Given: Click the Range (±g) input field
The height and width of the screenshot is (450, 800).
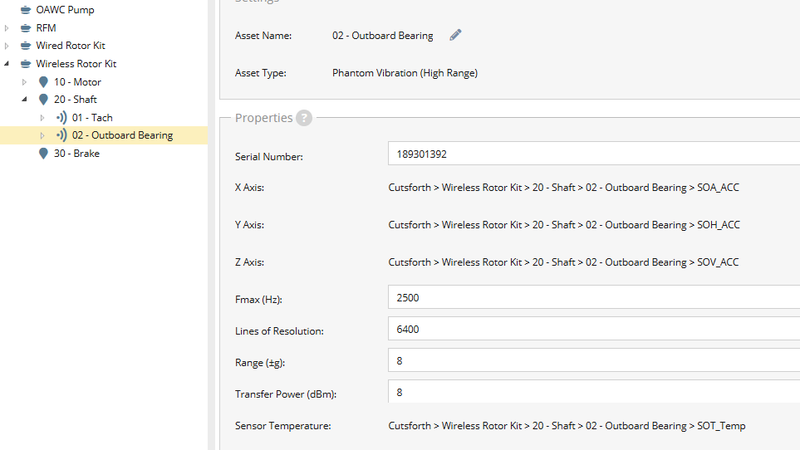Looking at the screenshot, I should (x=594, y=361).
